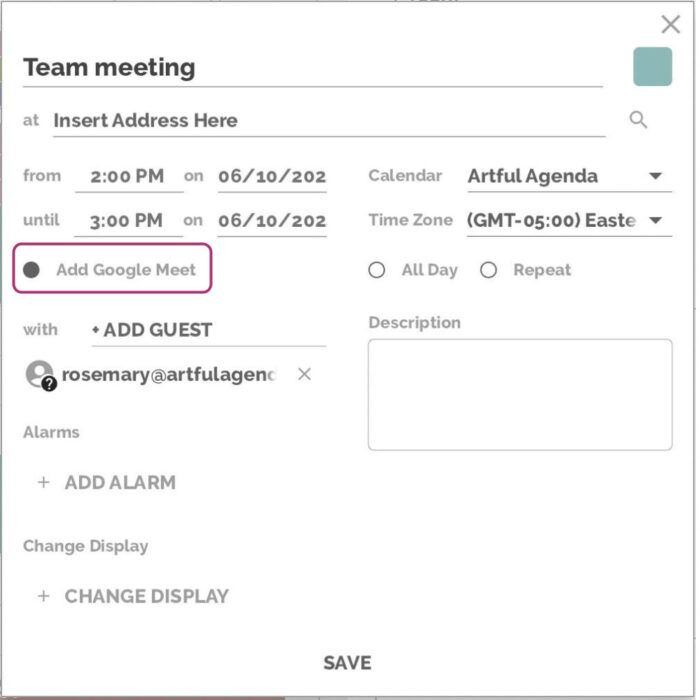Close the event dialog
Viewport: 700px width, 700px height.
point(671,25)
